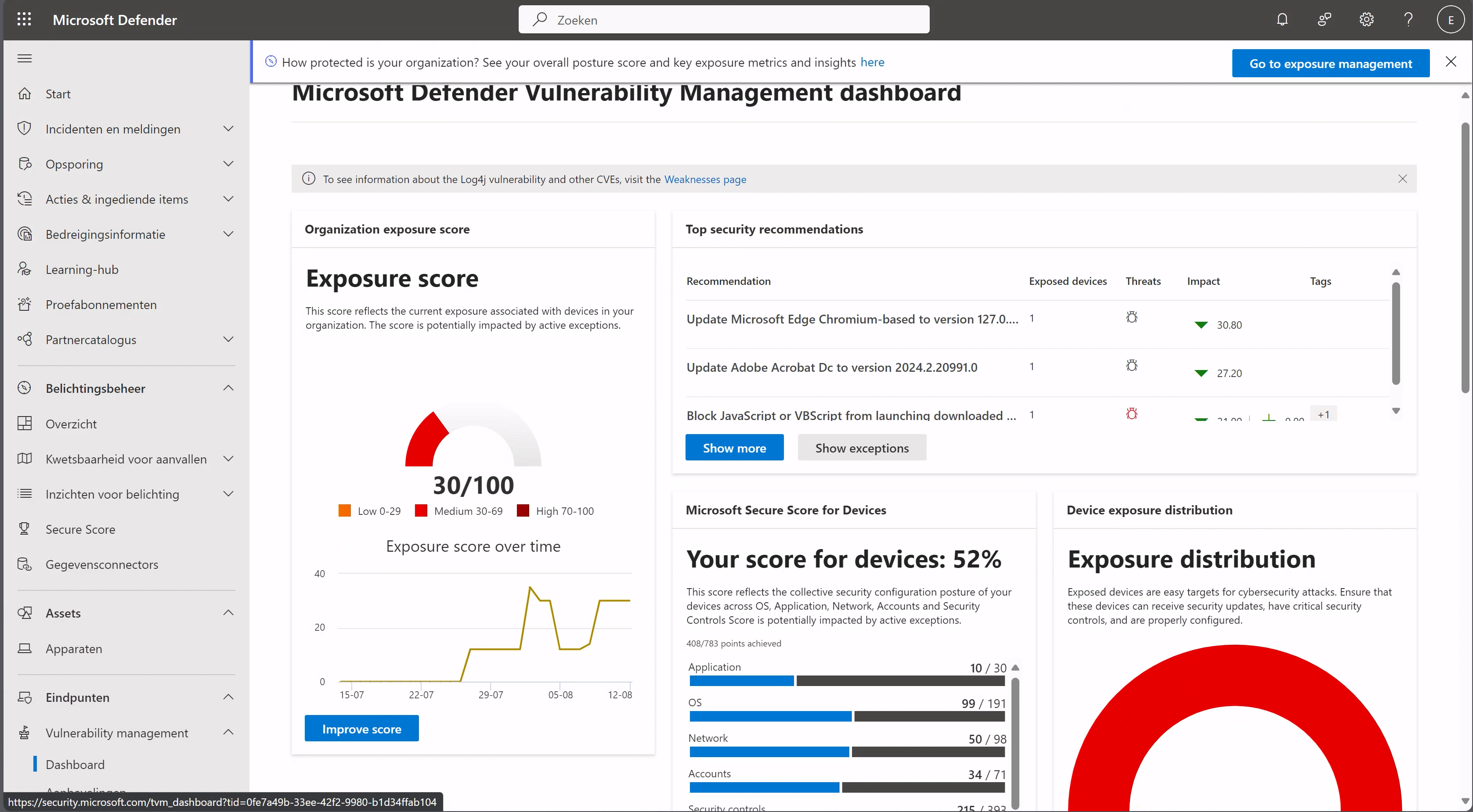Click the Opsporing hunting icon
1473x812 pixels.
pyautogui.click(x=25, y=164)
